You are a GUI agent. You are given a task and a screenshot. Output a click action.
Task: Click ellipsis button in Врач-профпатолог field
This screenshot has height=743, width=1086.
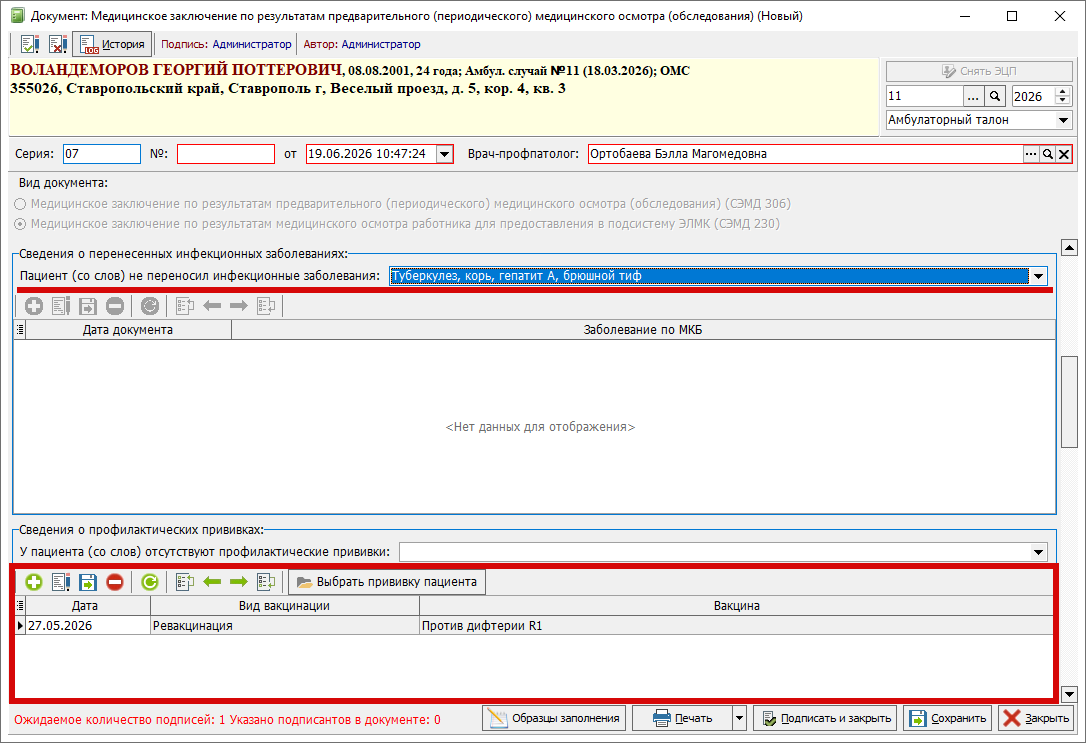pyautogui.click(x=1031, y=154)
